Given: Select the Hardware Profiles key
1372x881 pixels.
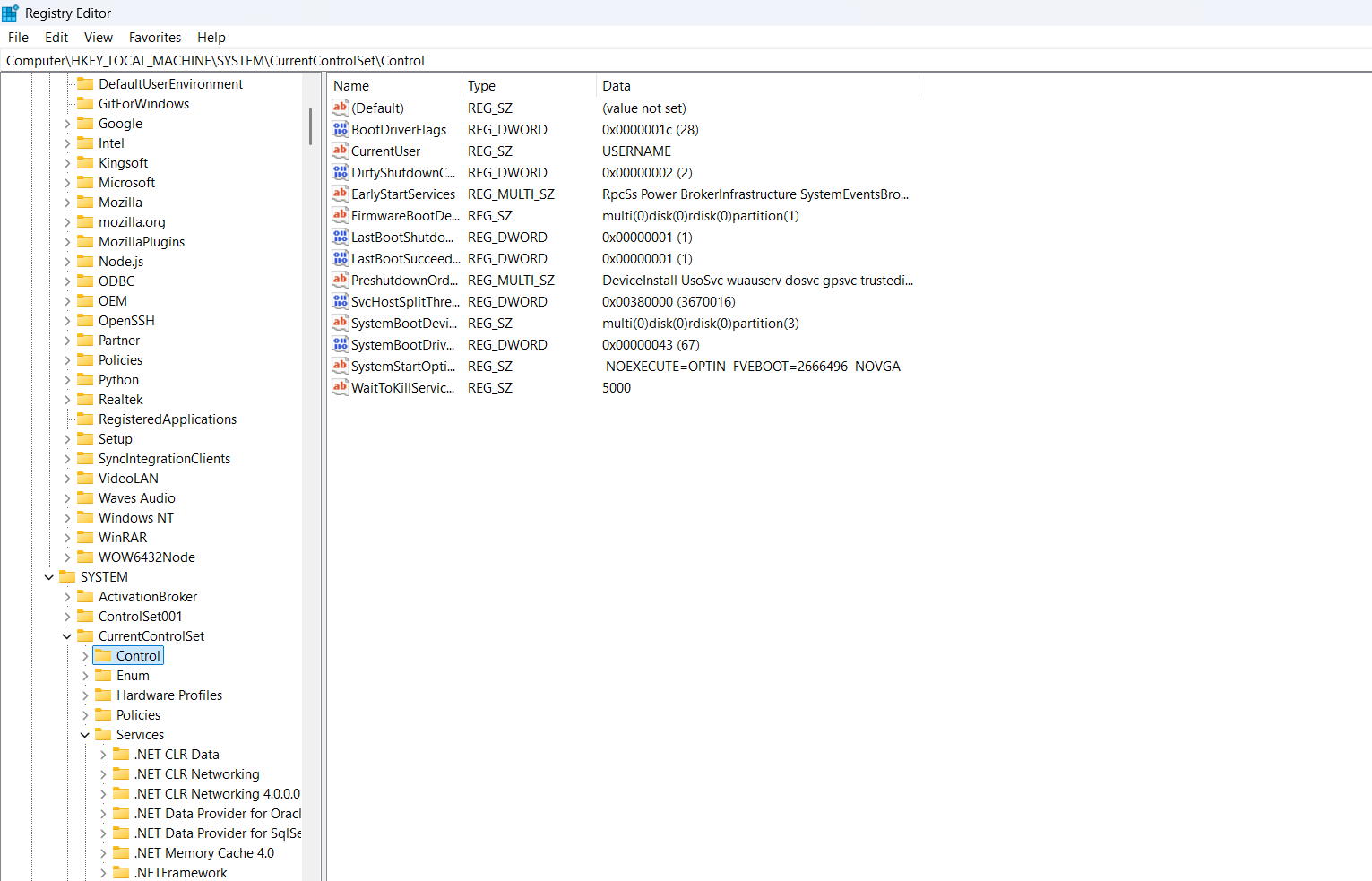Looking at the screenshot, I should point(169,695).
